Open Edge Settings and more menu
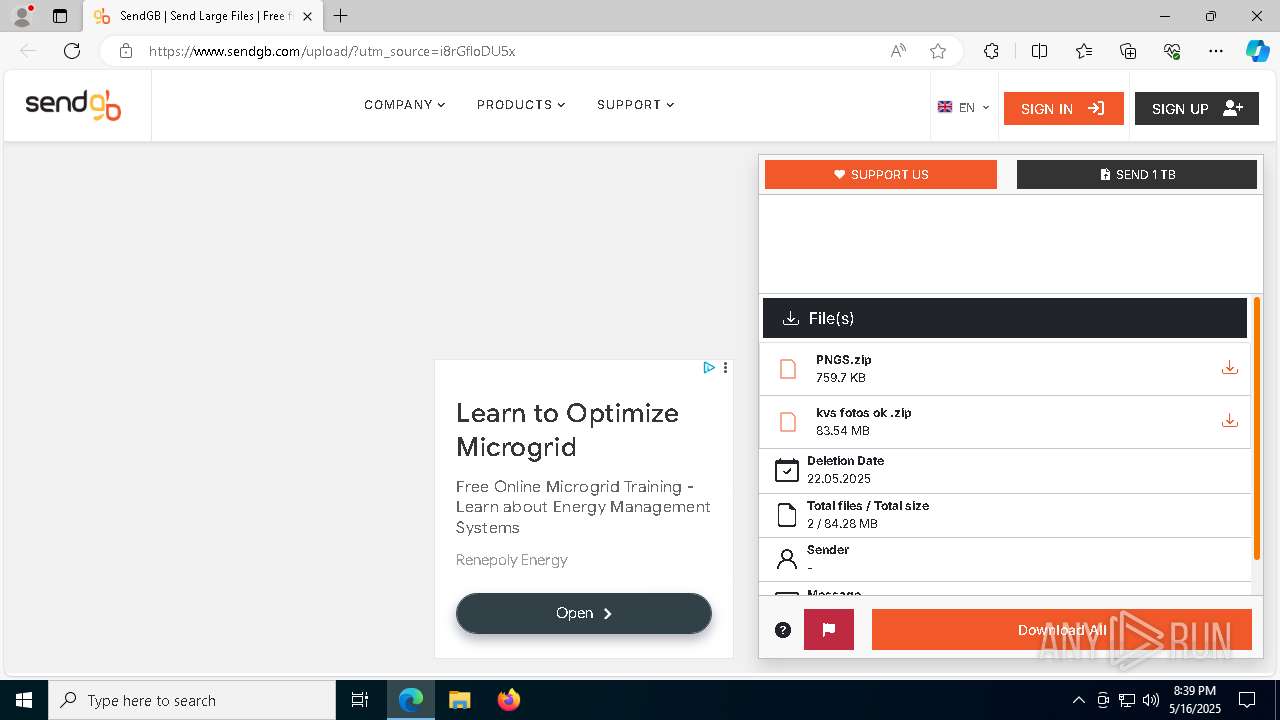1280x720 pixels. (1216, 51)
